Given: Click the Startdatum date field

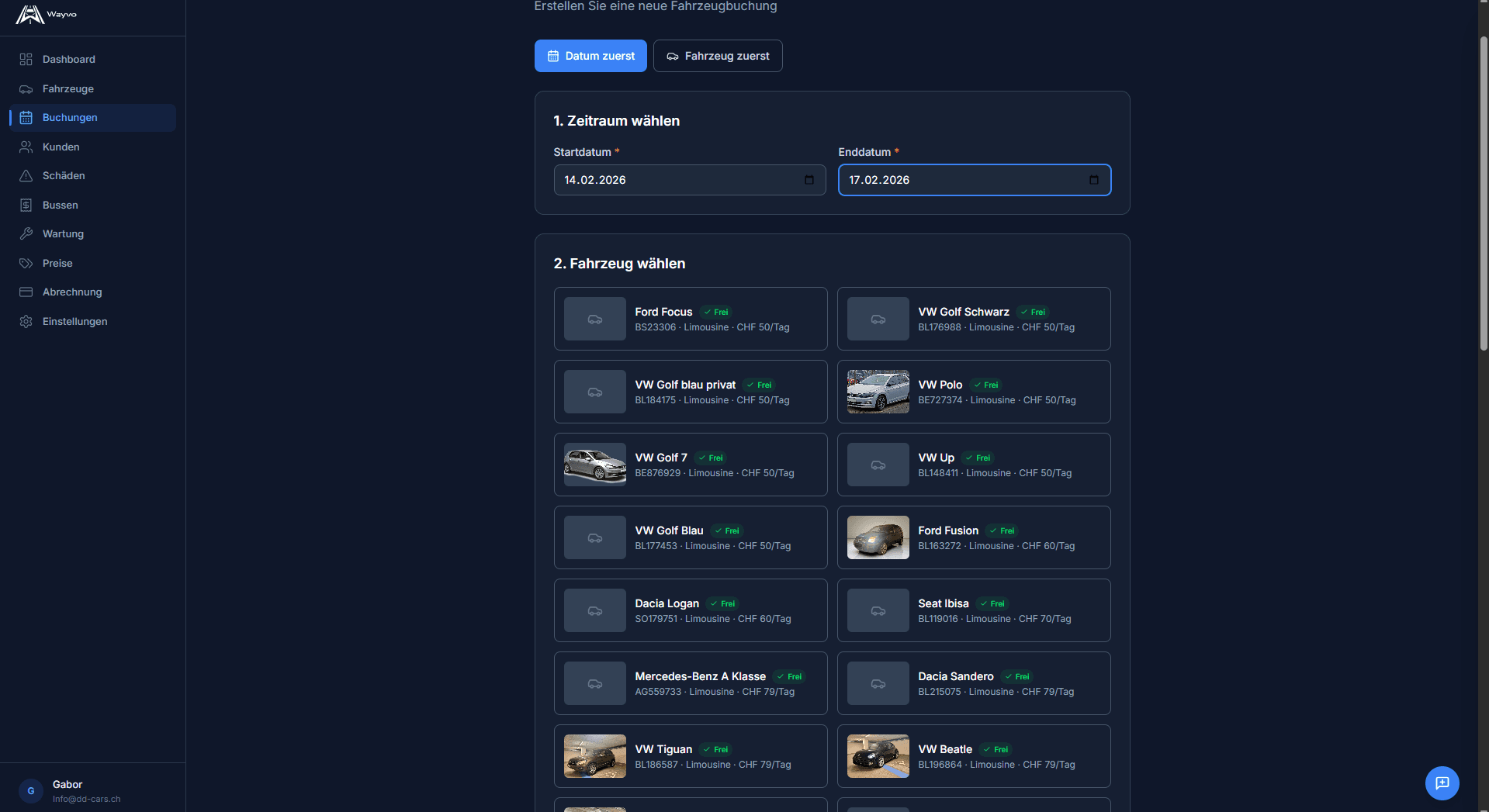Looking at the screenshot, I should pyautogui.click(x=675, y=180).
